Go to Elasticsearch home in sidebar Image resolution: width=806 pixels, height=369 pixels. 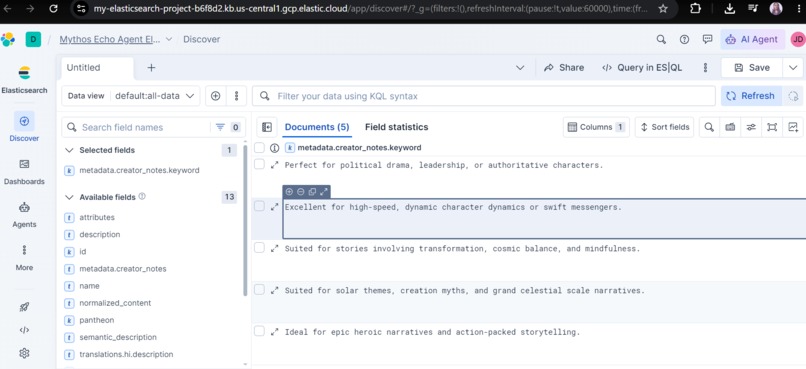coord(24,80)
